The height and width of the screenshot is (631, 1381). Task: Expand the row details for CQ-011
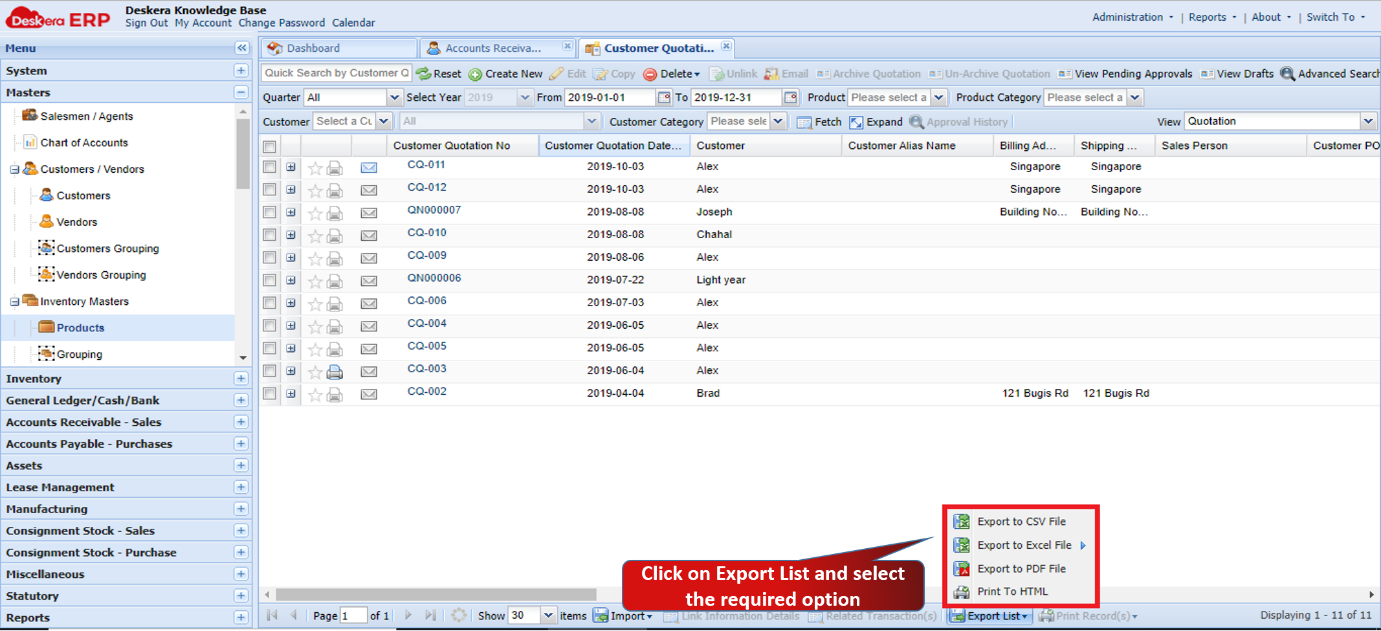click(291, 167)
